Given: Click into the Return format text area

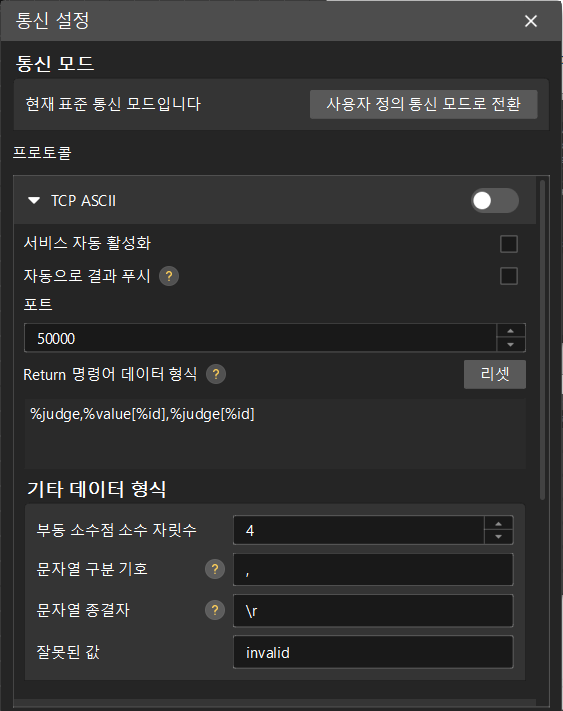Looking at the screenshot, I should [275, 434].
